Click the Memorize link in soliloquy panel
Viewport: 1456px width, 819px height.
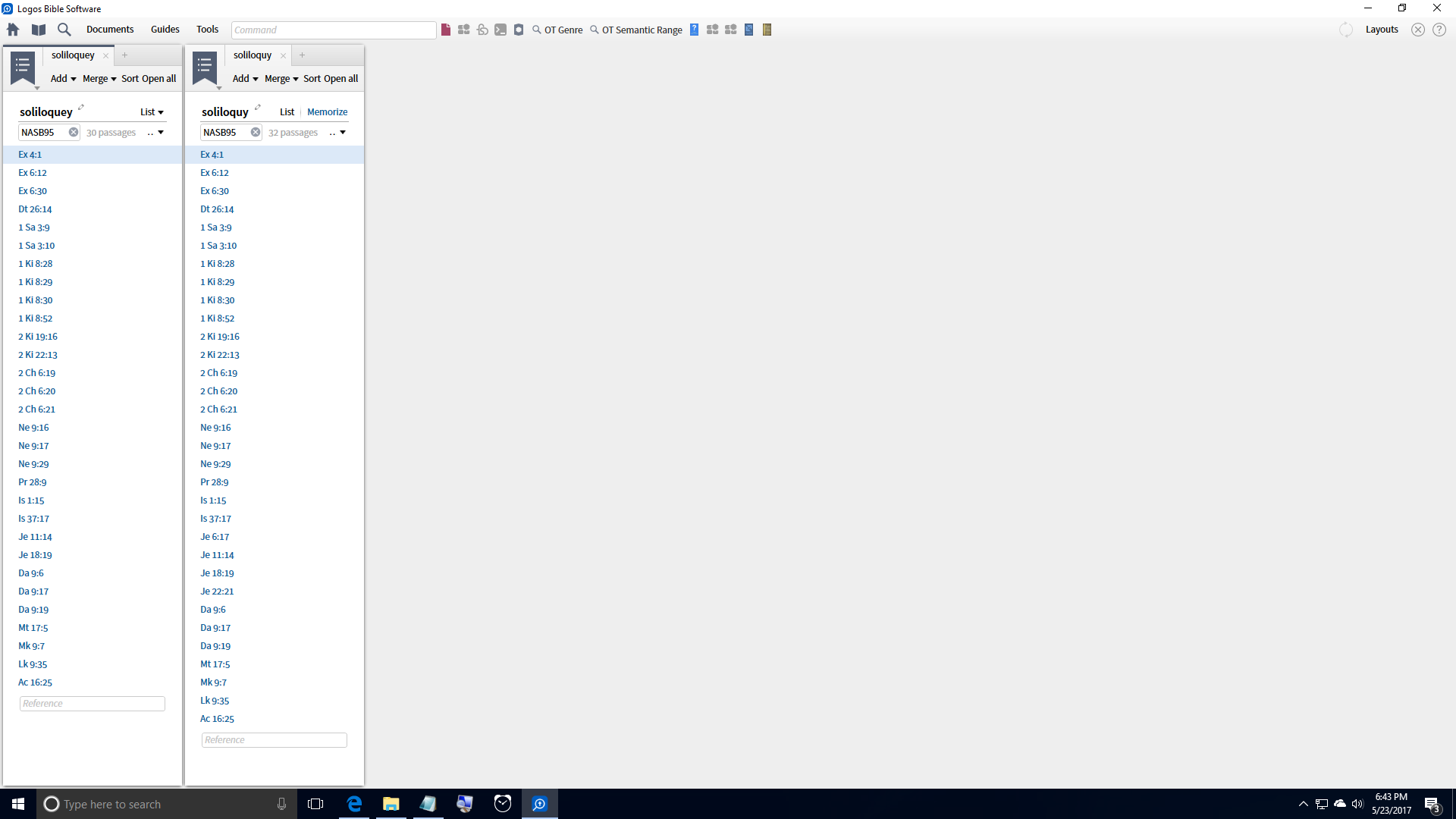(328, 112)
